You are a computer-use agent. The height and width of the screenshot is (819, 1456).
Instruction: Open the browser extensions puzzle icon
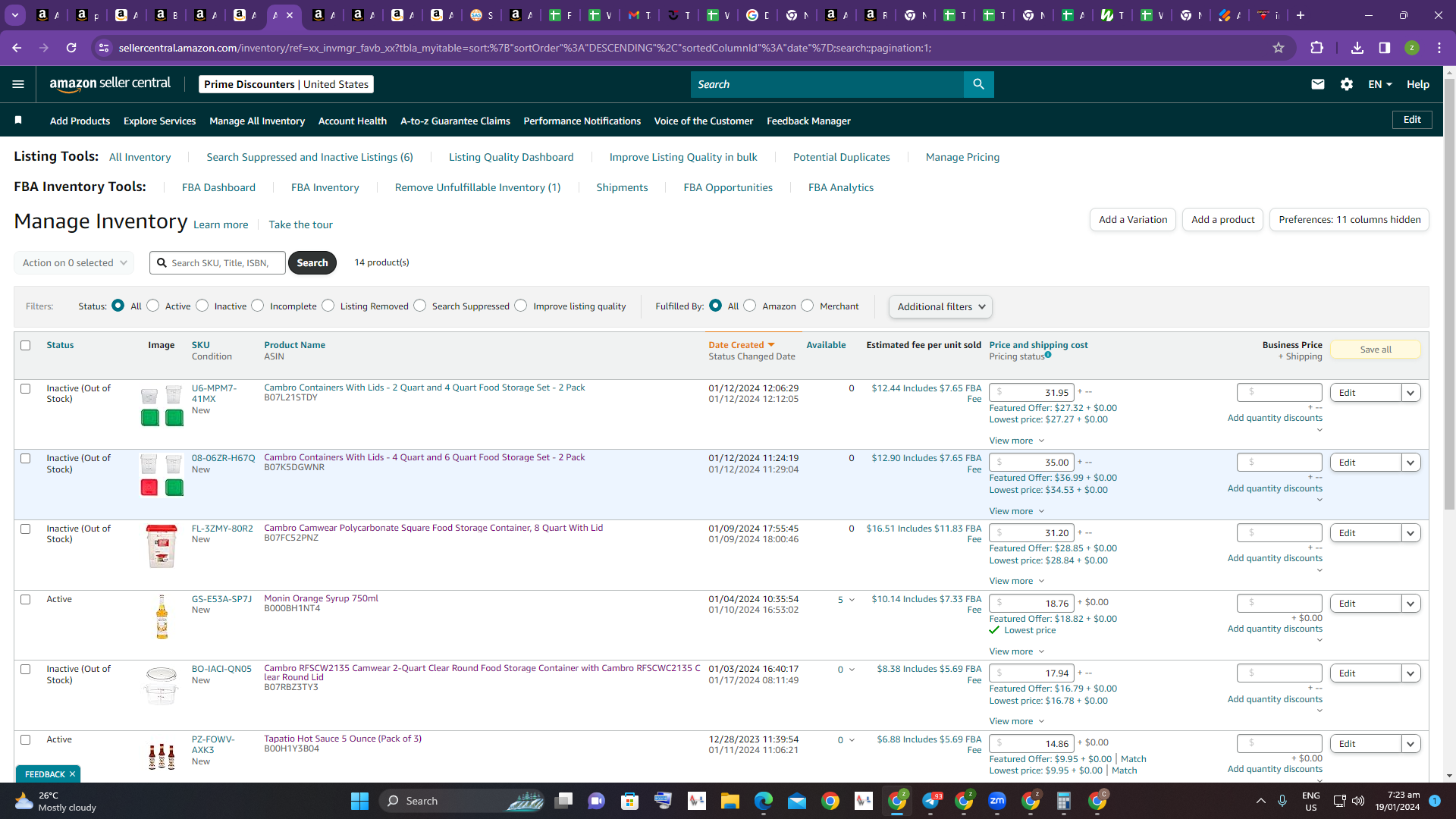(x=1316, y=48)
